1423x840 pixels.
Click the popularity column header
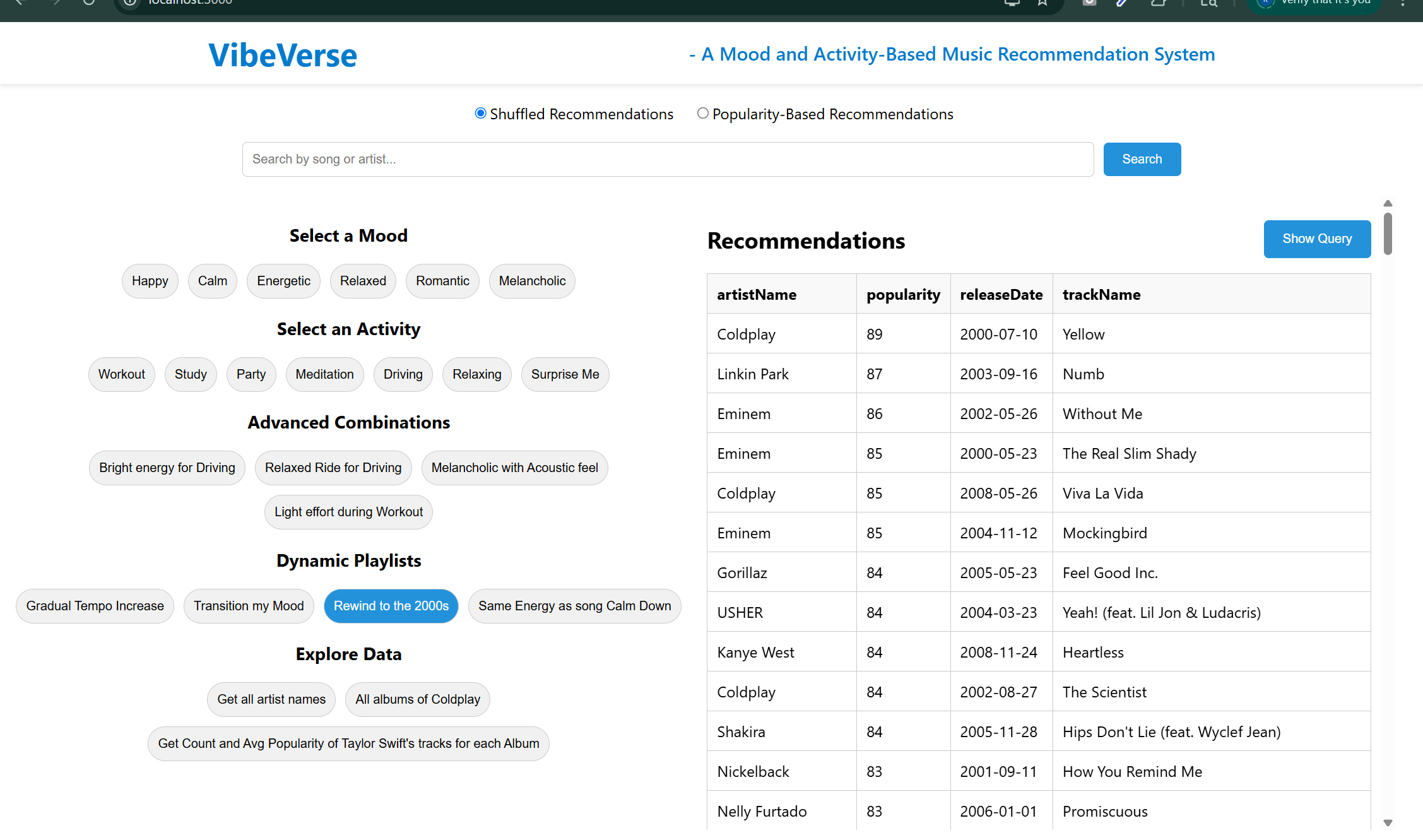(902, 295)
